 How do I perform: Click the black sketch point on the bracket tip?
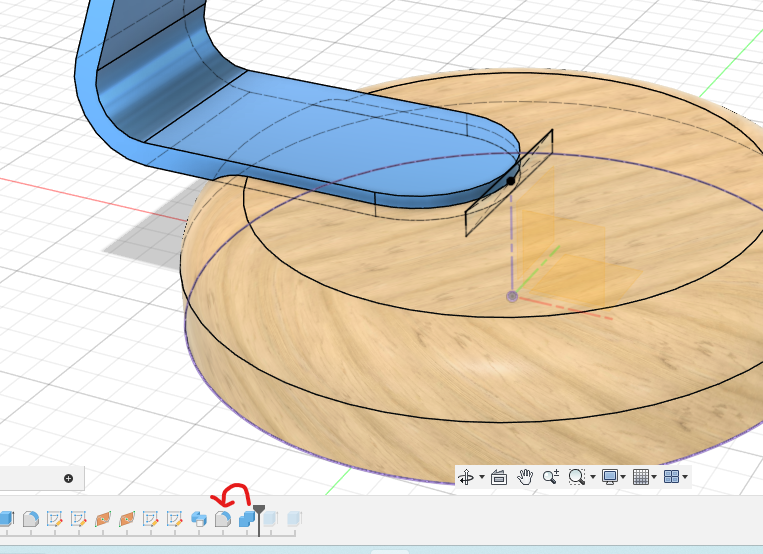point(511,181)
